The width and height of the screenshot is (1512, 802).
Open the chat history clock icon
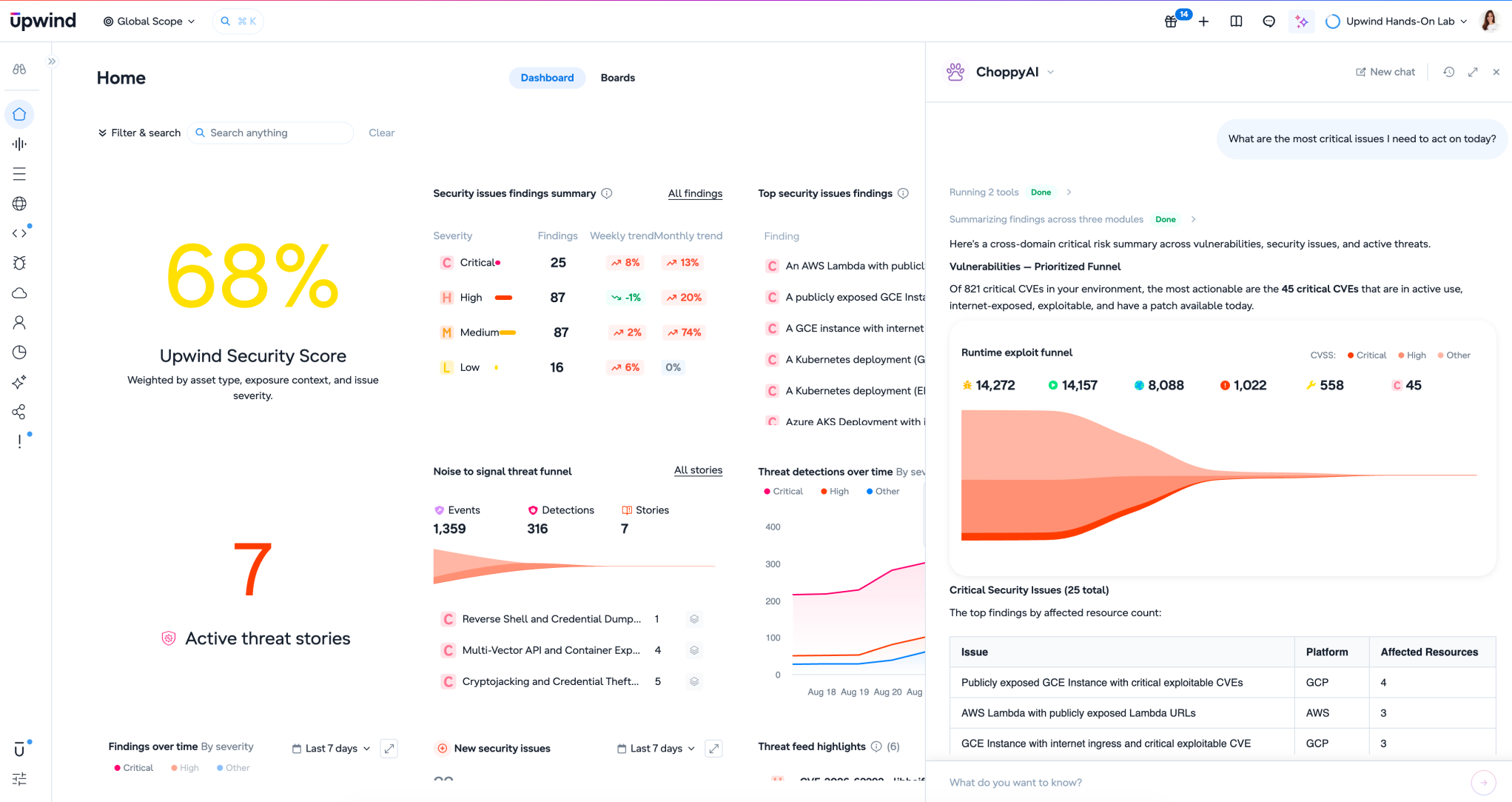[1449, 72]
